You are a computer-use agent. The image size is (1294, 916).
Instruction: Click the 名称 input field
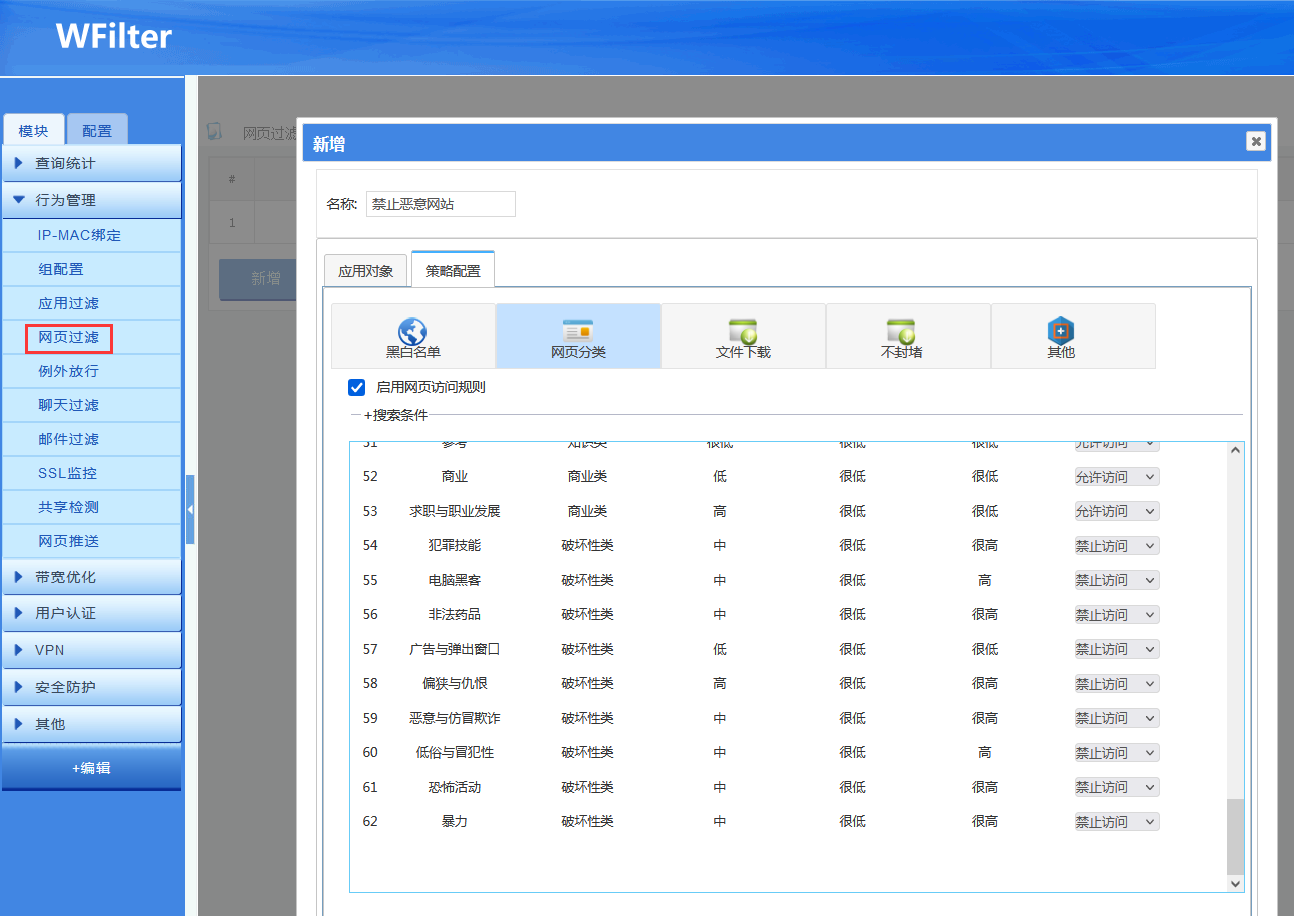[440, 204]
